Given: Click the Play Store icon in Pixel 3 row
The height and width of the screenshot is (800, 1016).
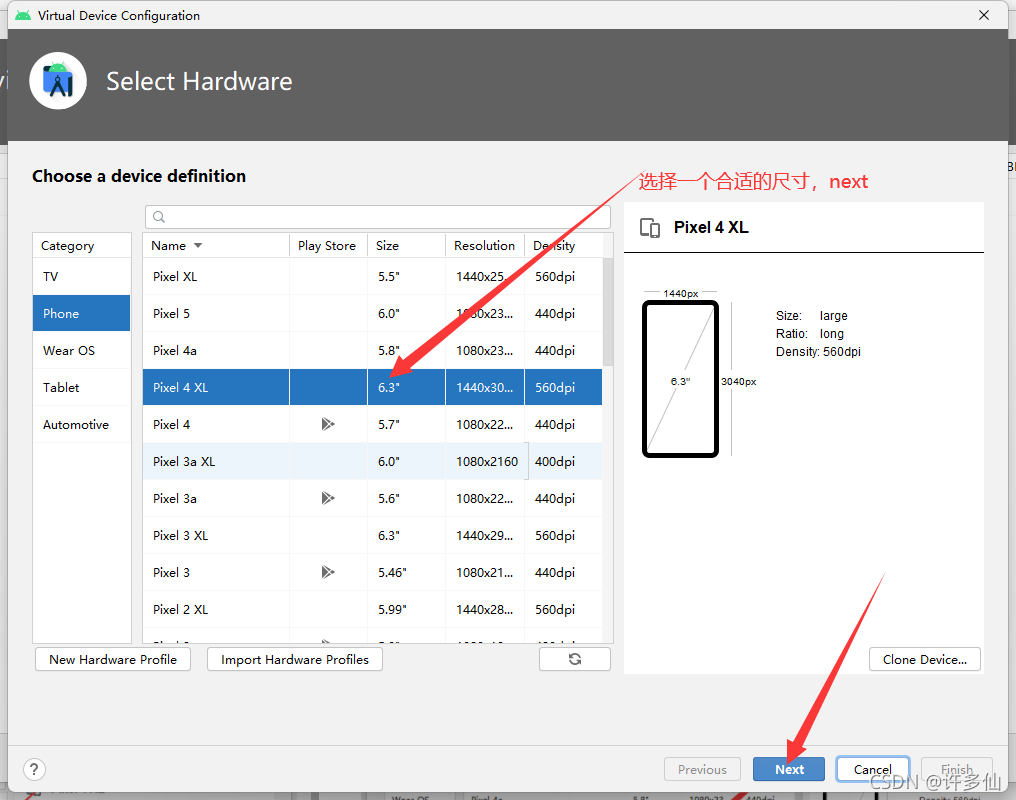Looking at the screenshot, I should [328, 572].
